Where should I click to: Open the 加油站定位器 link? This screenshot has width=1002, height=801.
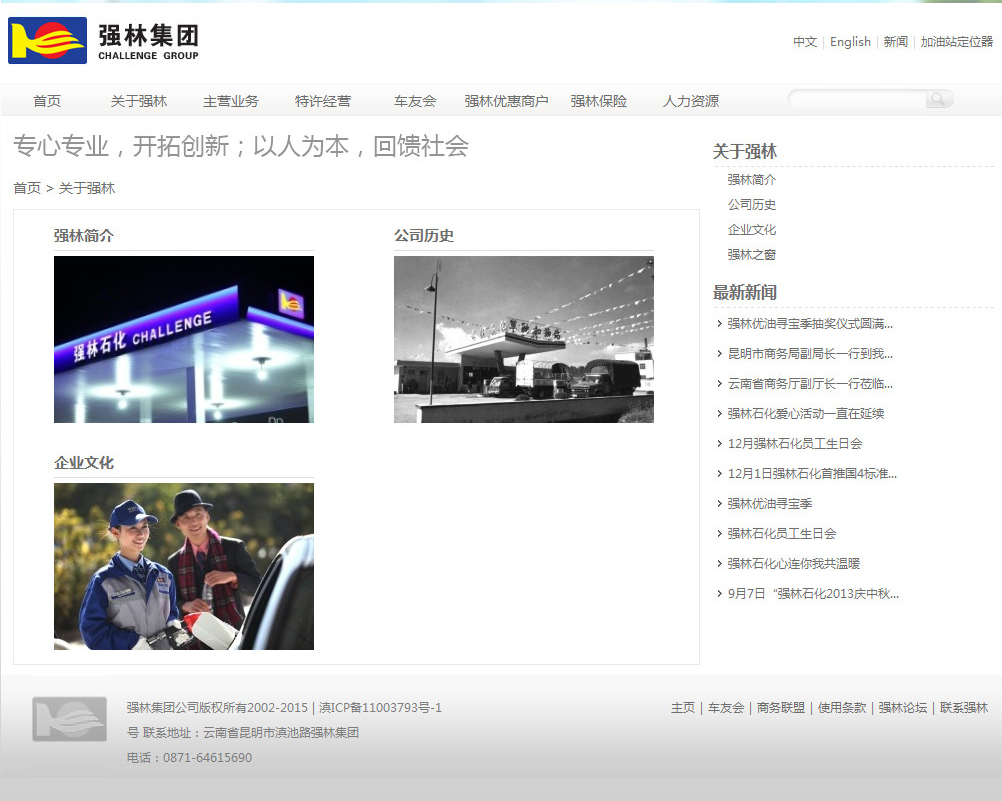[x=956, y=42]
